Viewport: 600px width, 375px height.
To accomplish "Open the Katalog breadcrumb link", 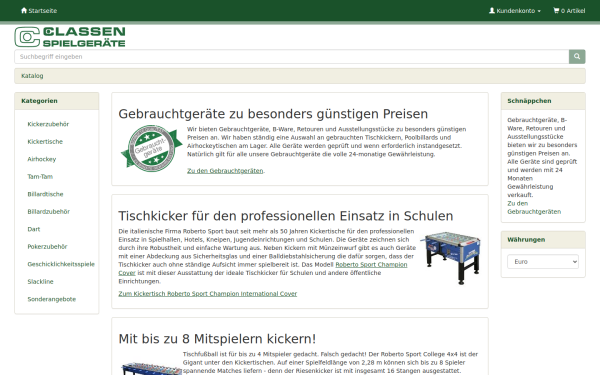I will pos(32,76).
